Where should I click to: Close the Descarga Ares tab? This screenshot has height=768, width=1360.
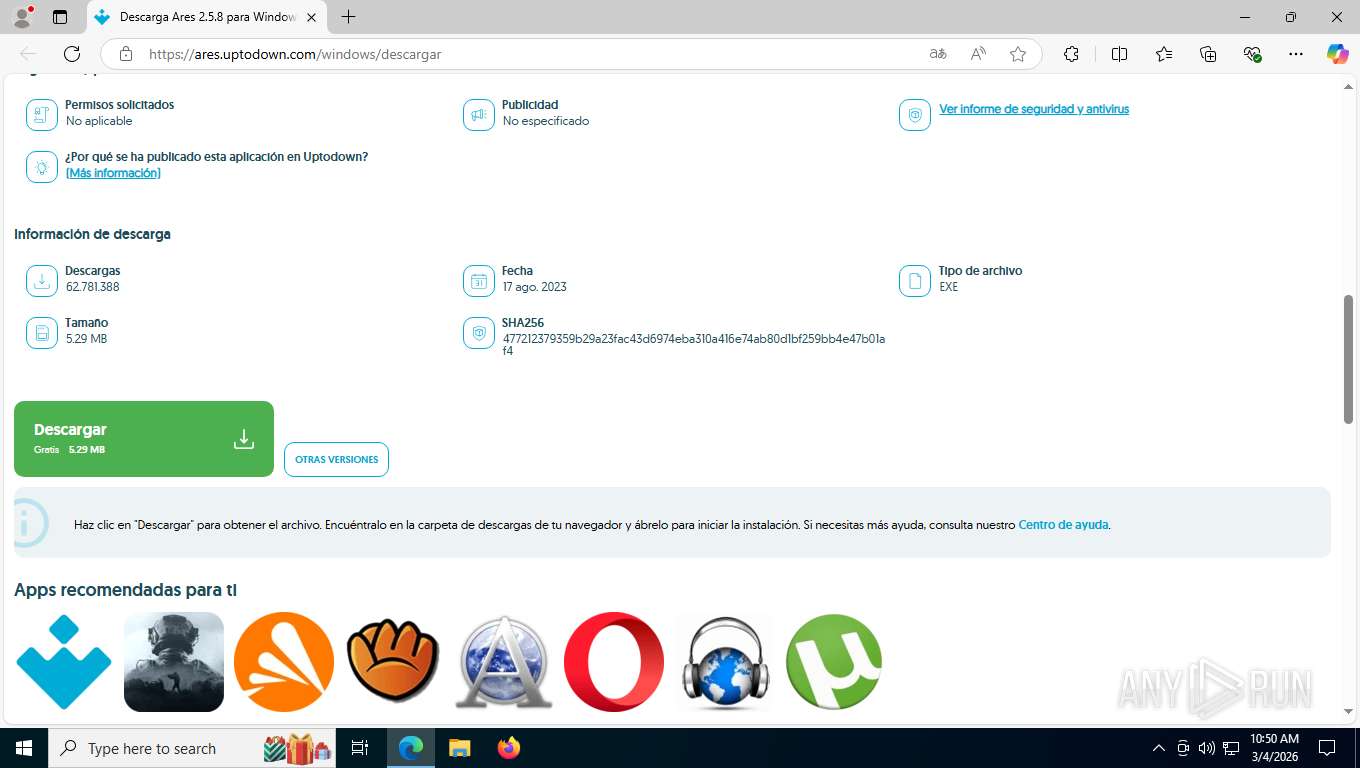311,17
